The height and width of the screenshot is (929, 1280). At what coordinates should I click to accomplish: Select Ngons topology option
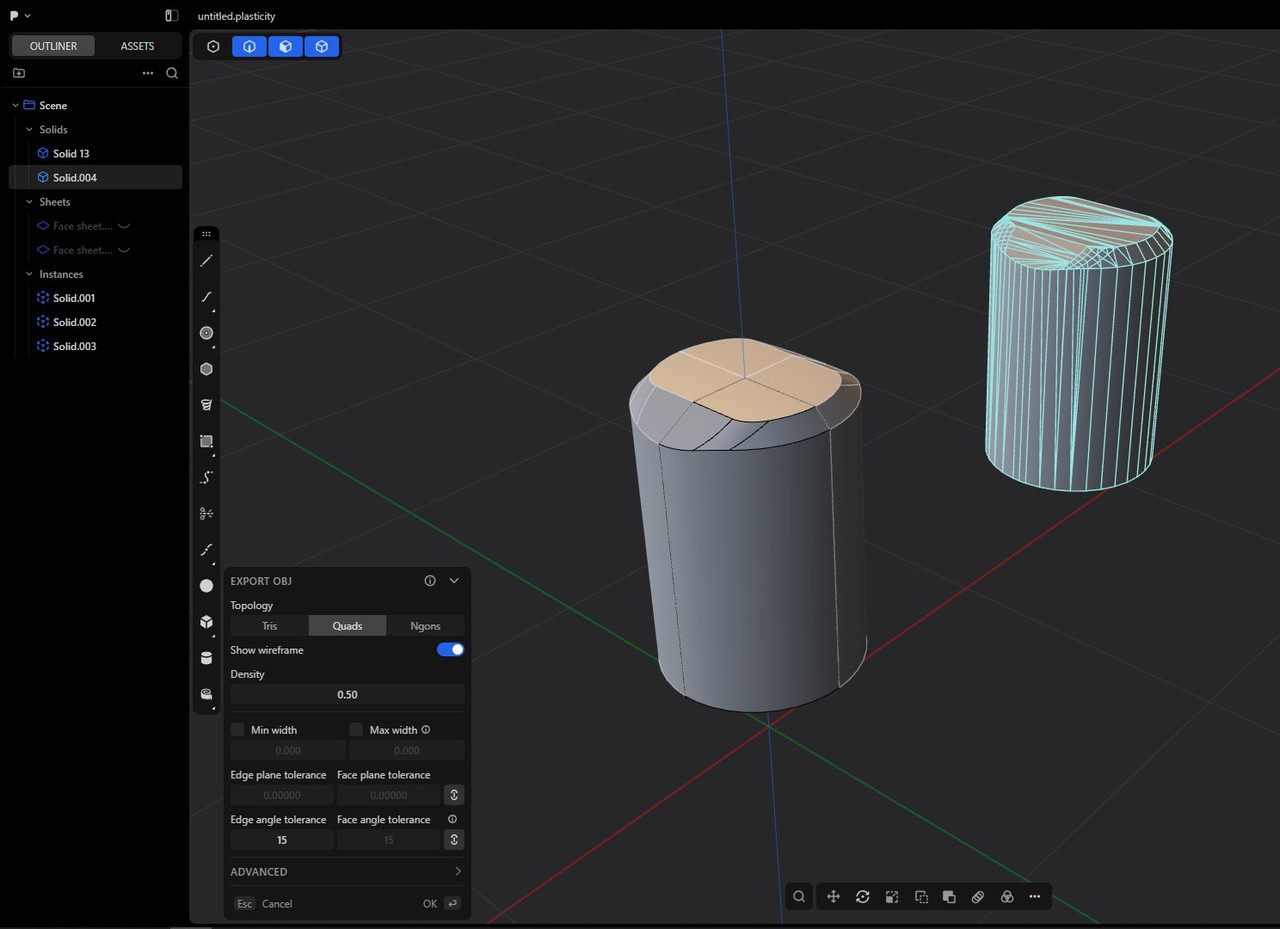425,626
